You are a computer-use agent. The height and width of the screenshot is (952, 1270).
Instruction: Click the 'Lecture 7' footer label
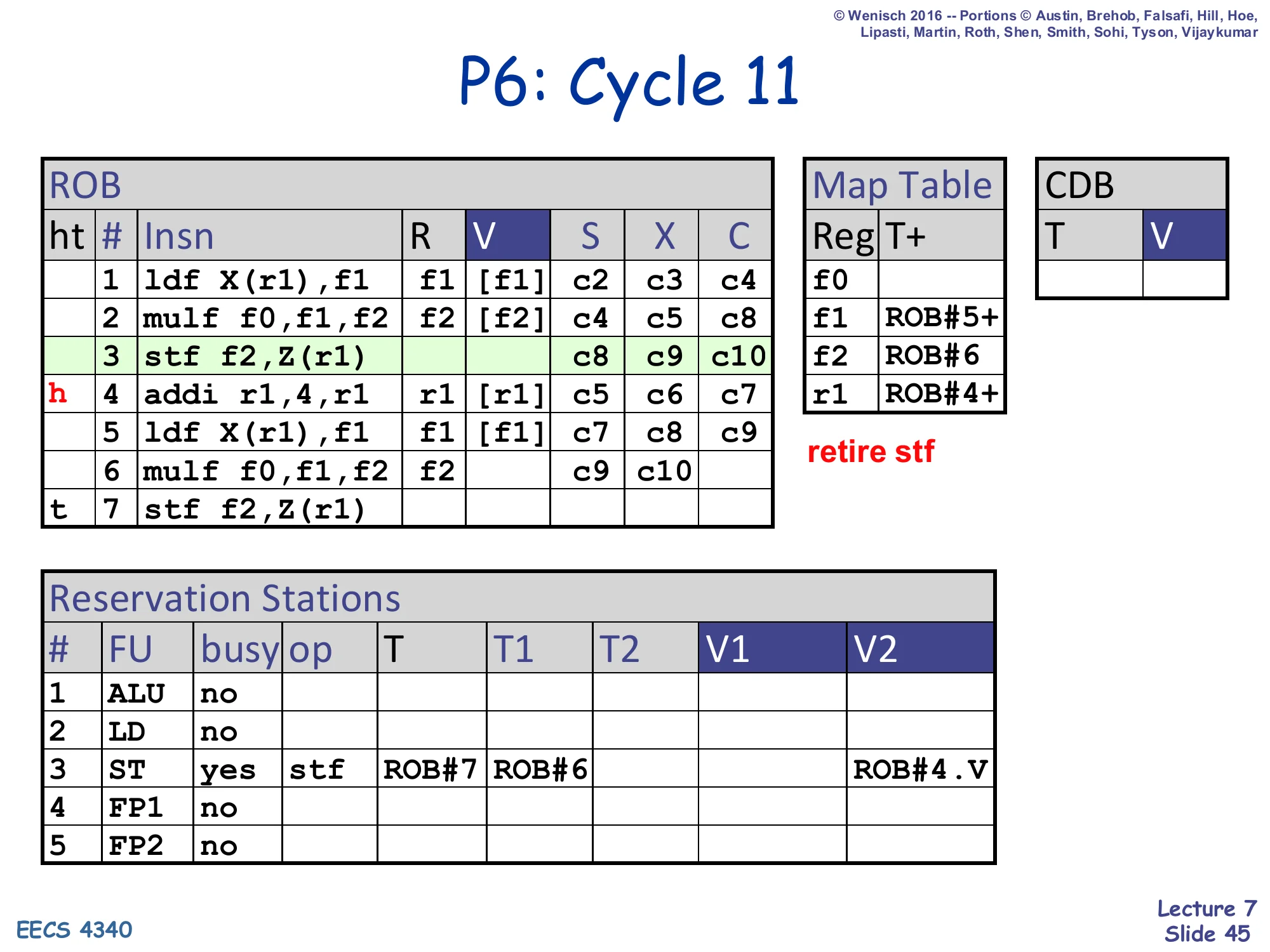point(1206,908)
